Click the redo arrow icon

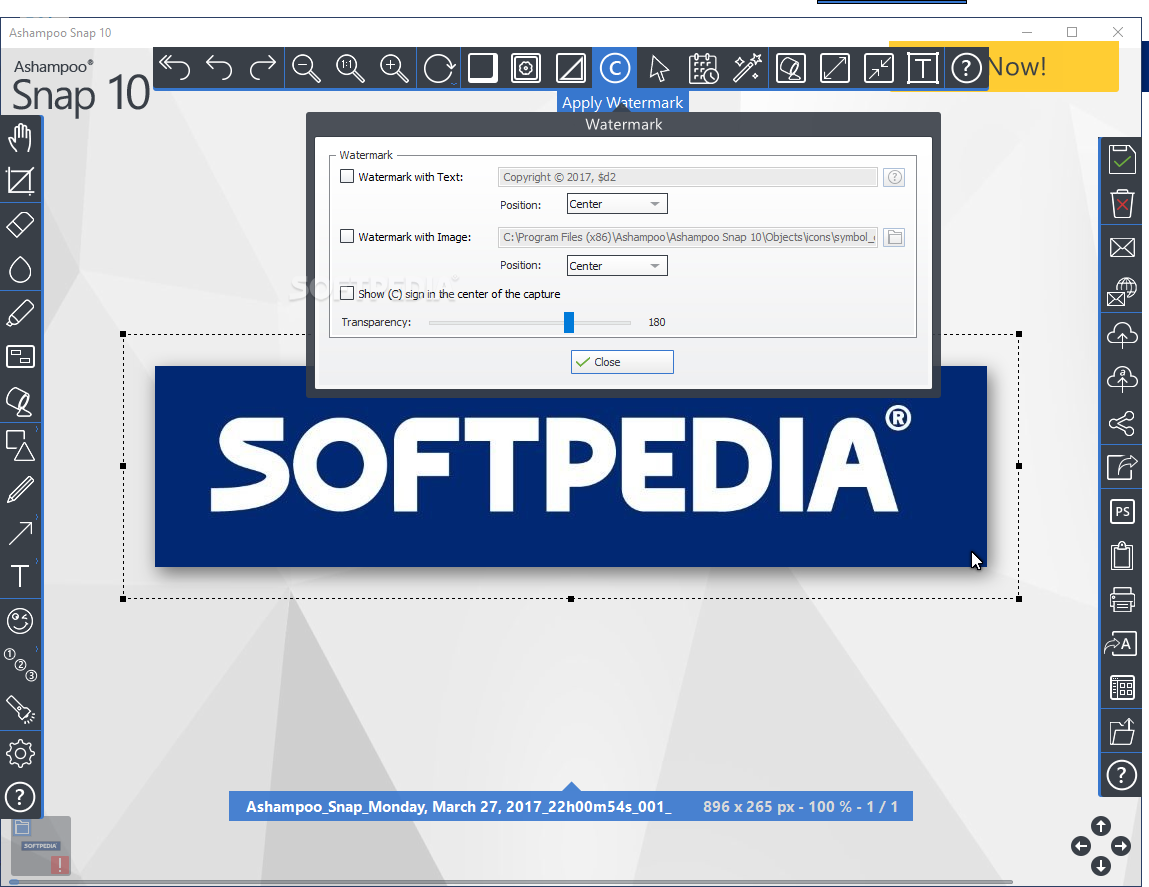pyautogui.click(x=262, y=68)
